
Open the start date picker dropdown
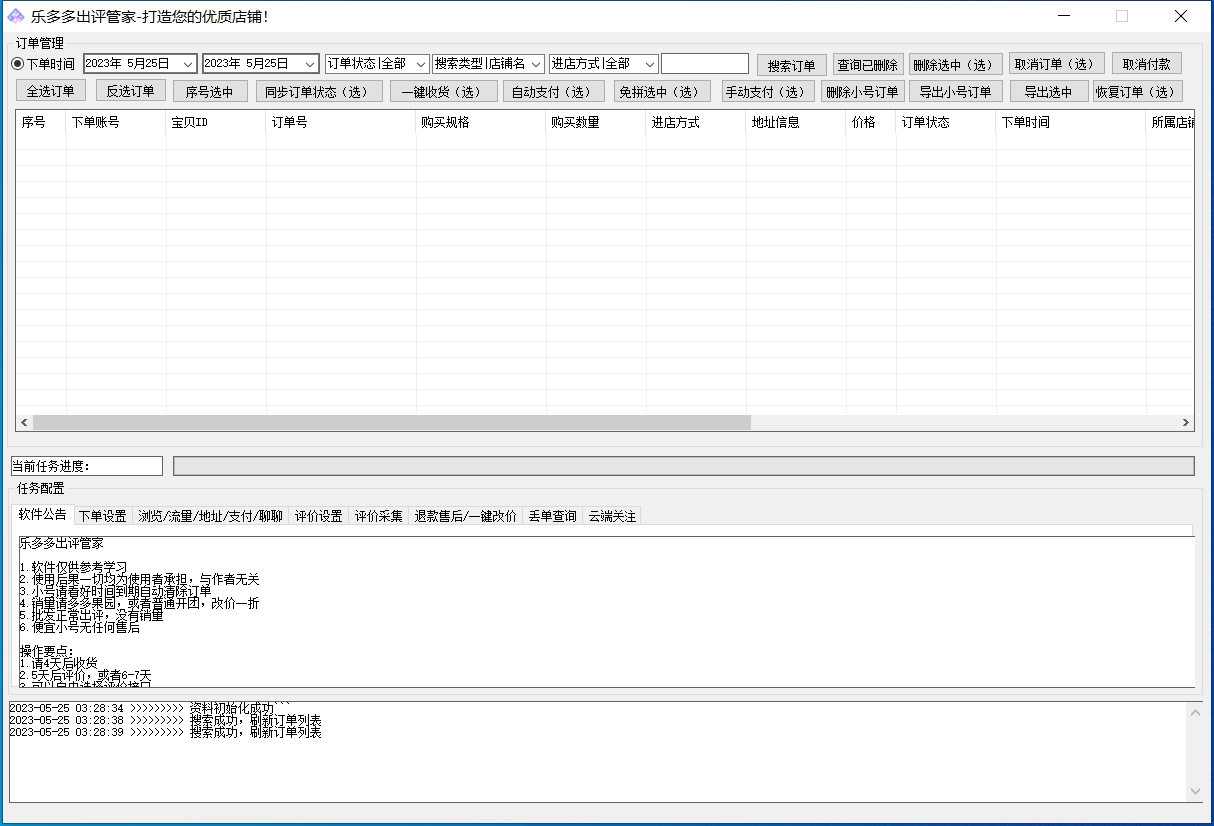[x=188, y=64]
